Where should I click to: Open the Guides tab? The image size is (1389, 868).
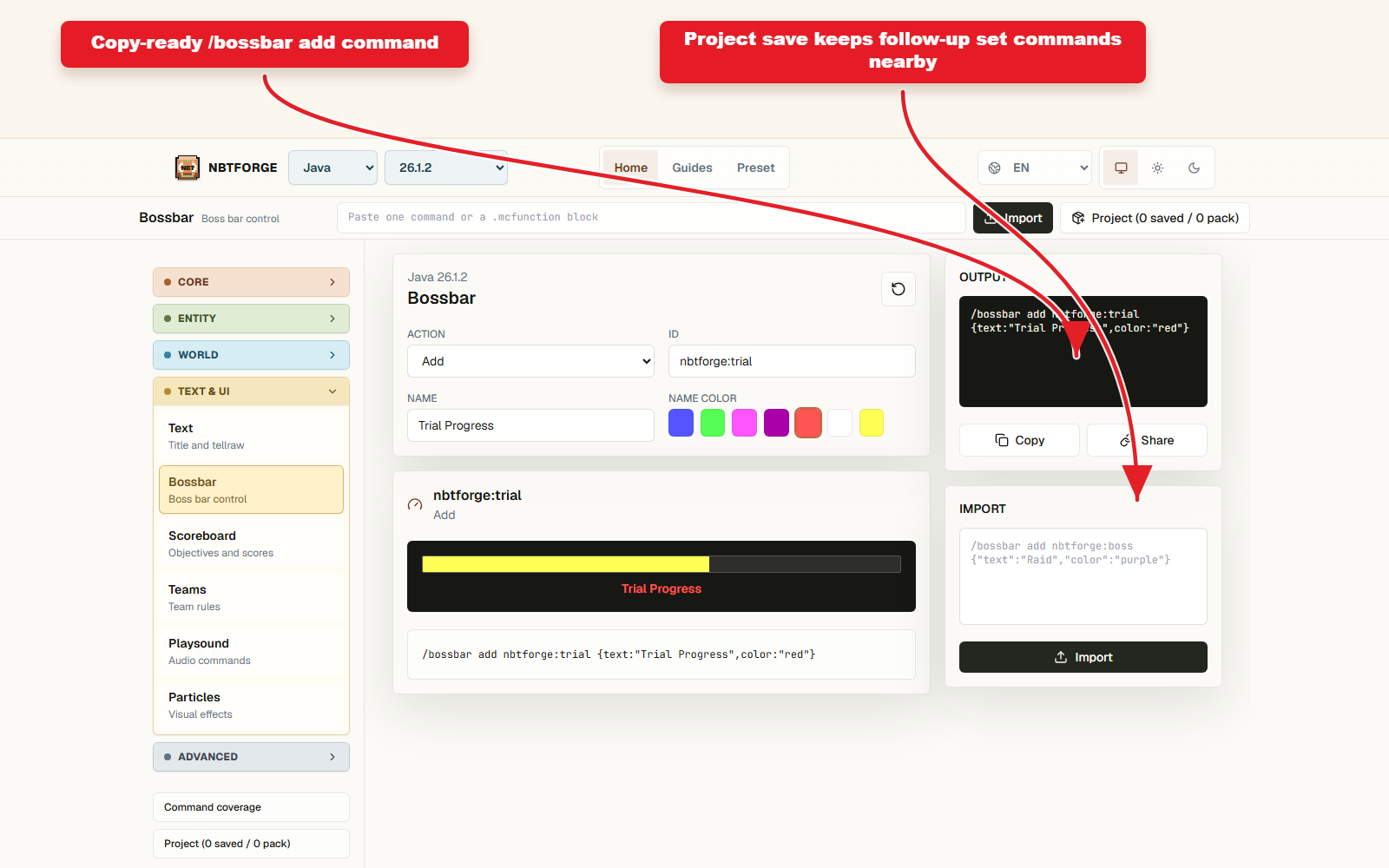coord(692,168)
